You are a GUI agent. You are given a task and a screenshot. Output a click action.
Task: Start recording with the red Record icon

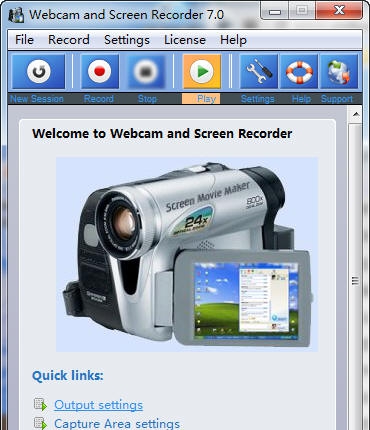[99, 72]
